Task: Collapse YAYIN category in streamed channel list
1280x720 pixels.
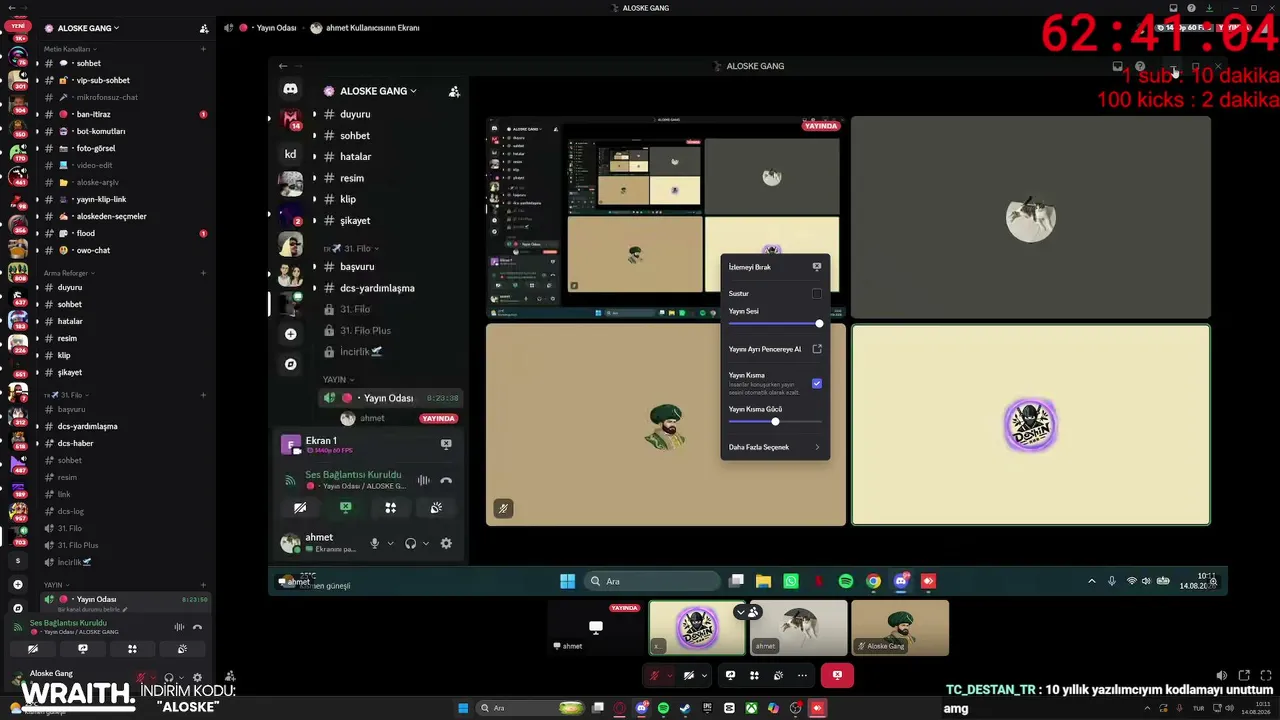Action: point(338,380)
